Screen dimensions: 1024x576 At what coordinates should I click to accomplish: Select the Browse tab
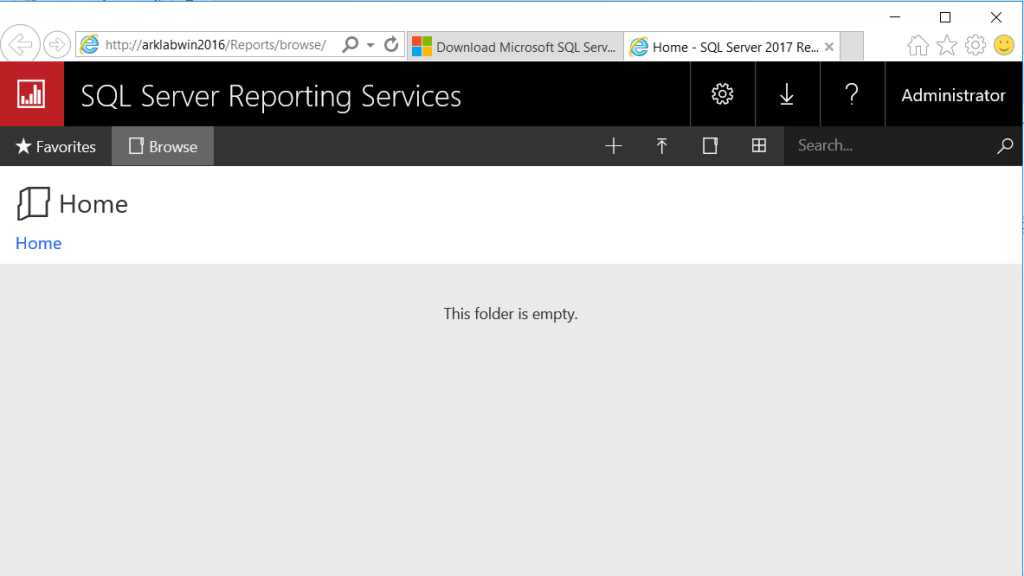163,146
